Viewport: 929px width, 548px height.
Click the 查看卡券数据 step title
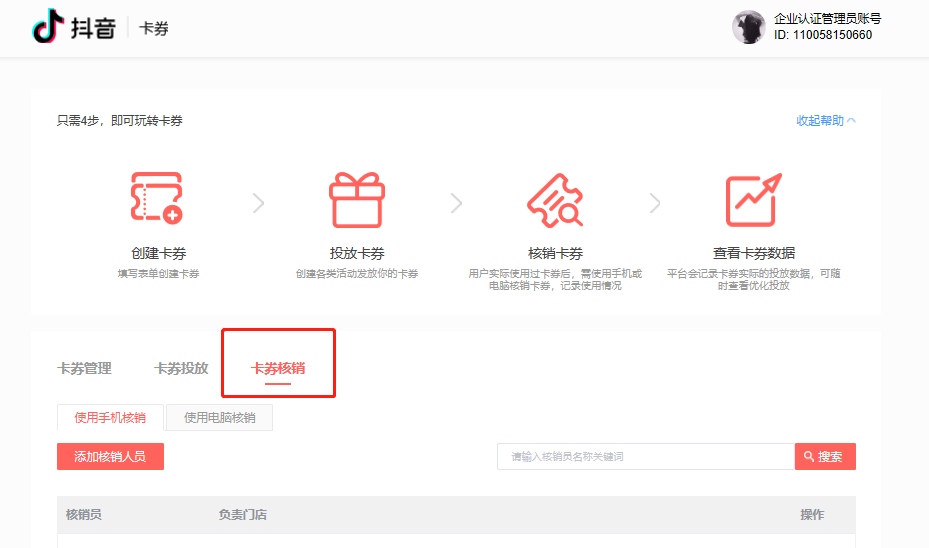(754, 254)
